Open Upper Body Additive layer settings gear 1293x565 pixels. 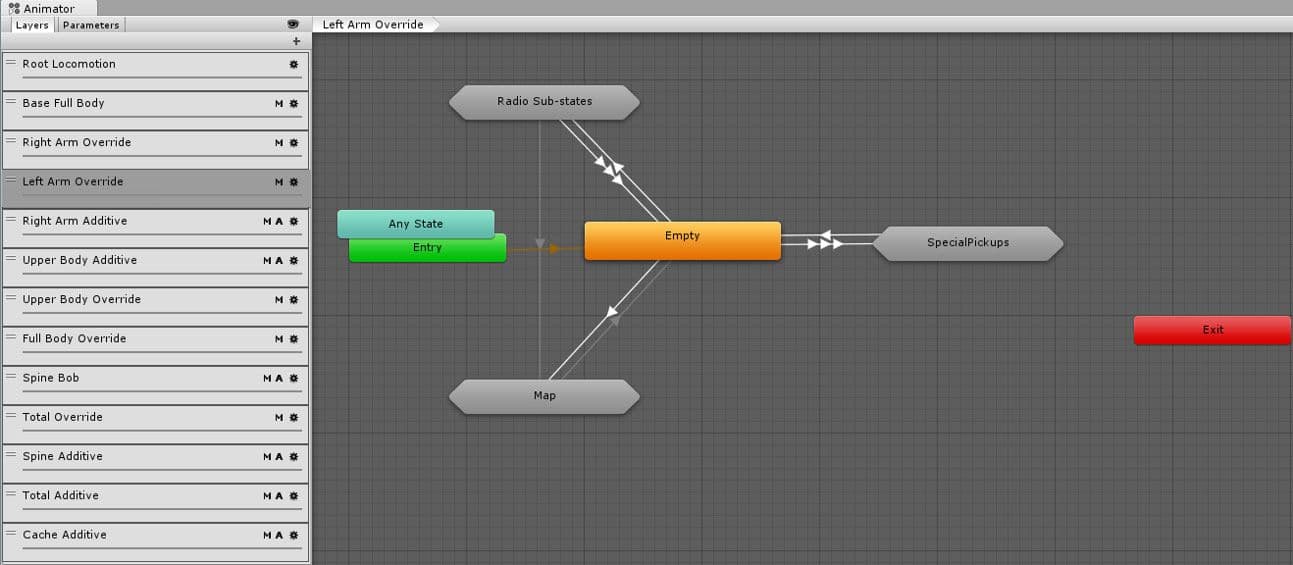point(294,260)
